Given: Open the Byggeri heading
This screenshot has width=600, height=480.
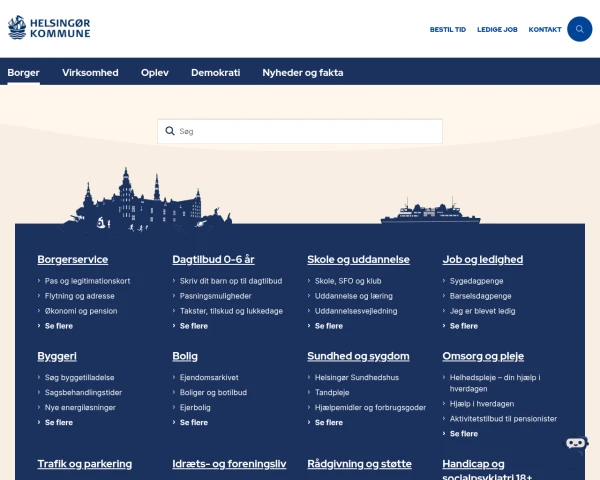Looking at the screenshot, I should tap(57, 356).
